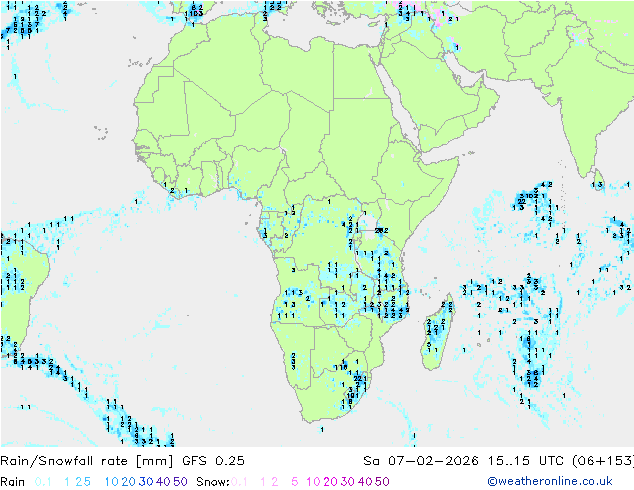Click the 'Rain' legend label
Viewport: 634px width, 490px height.
[x=13, y=482]
